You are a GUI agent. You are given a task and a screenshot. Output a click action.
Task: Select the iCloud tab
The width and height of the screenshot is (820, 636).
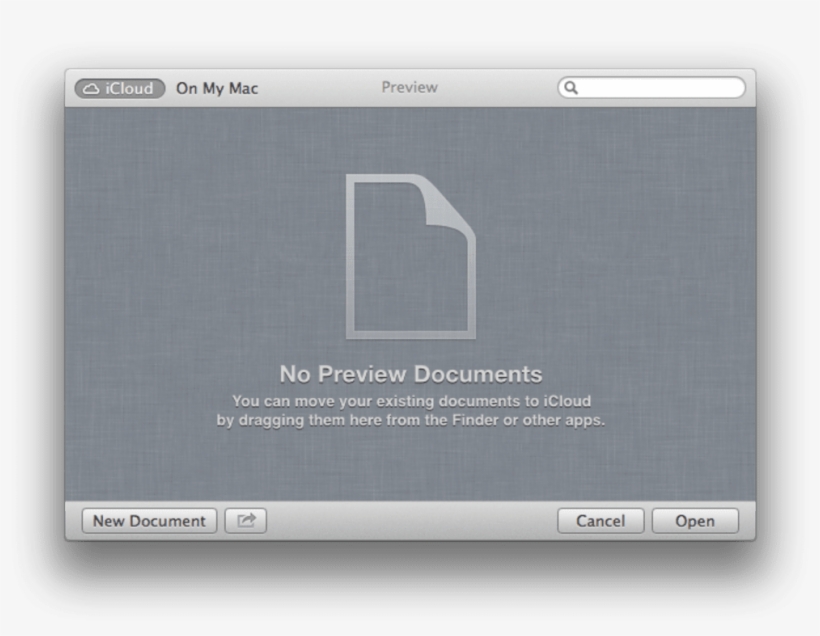(x=120, y=88)
